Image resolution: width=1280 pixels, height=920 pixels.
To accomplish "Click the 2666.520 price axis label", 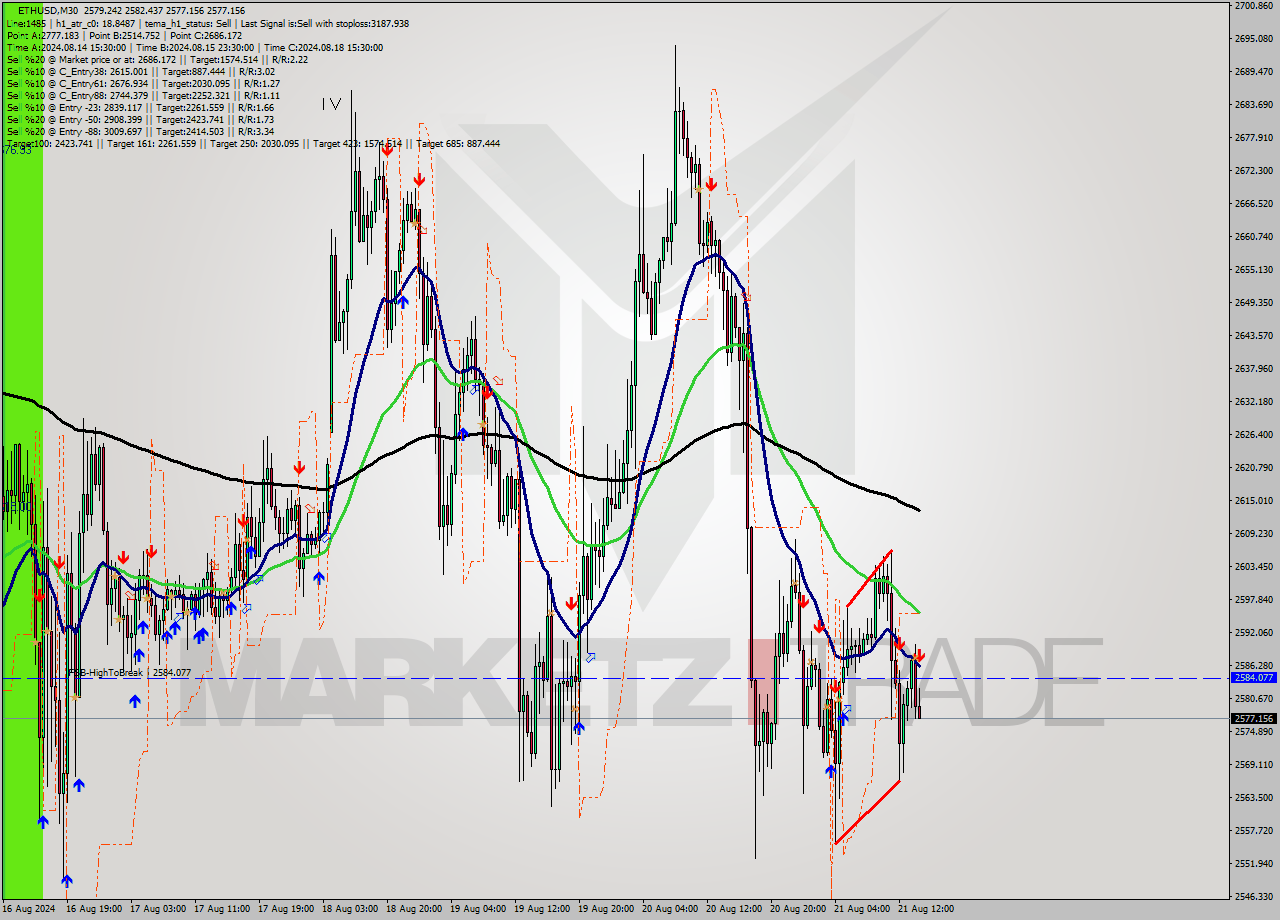I will (1254, 204).
